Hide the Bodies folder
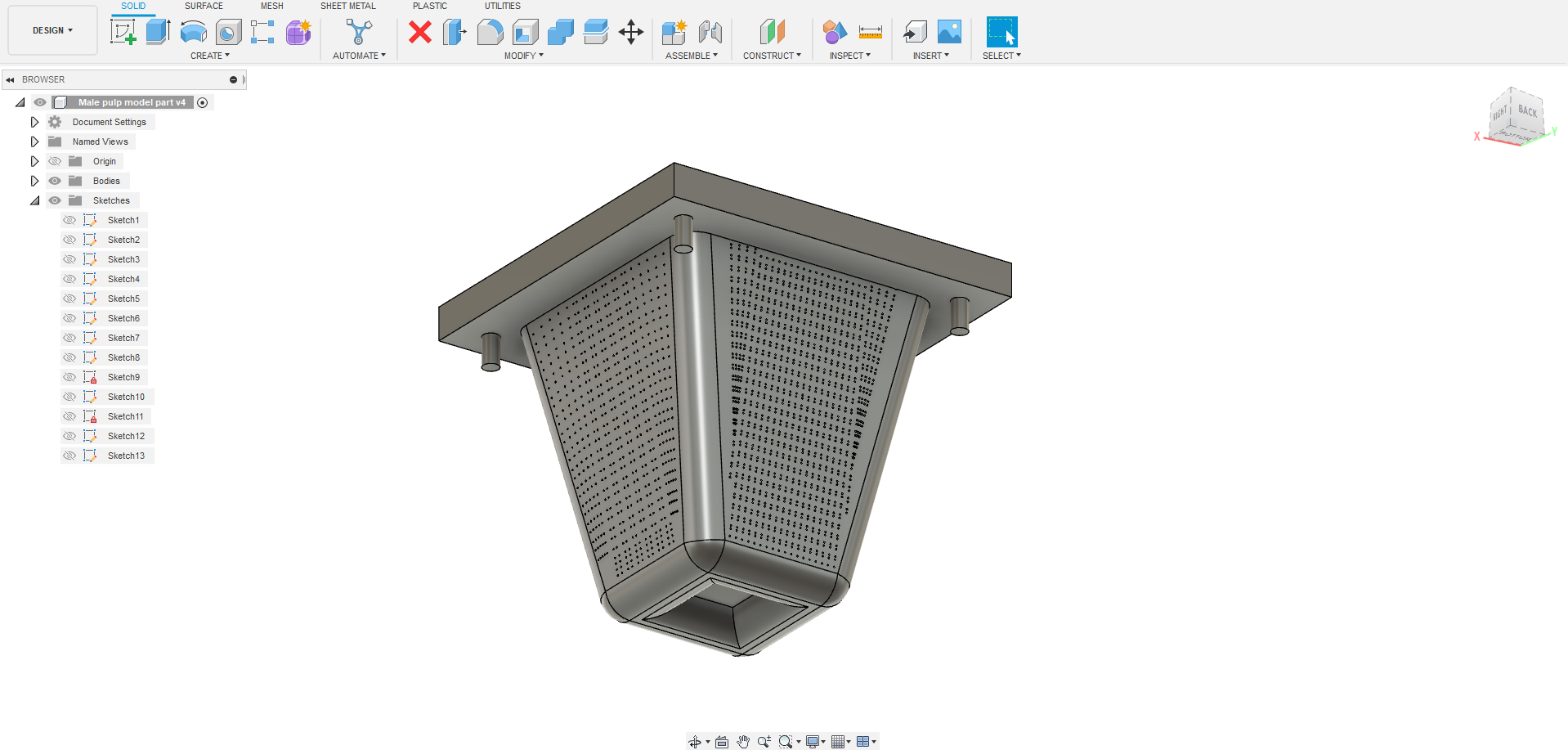 pos(55,181)
